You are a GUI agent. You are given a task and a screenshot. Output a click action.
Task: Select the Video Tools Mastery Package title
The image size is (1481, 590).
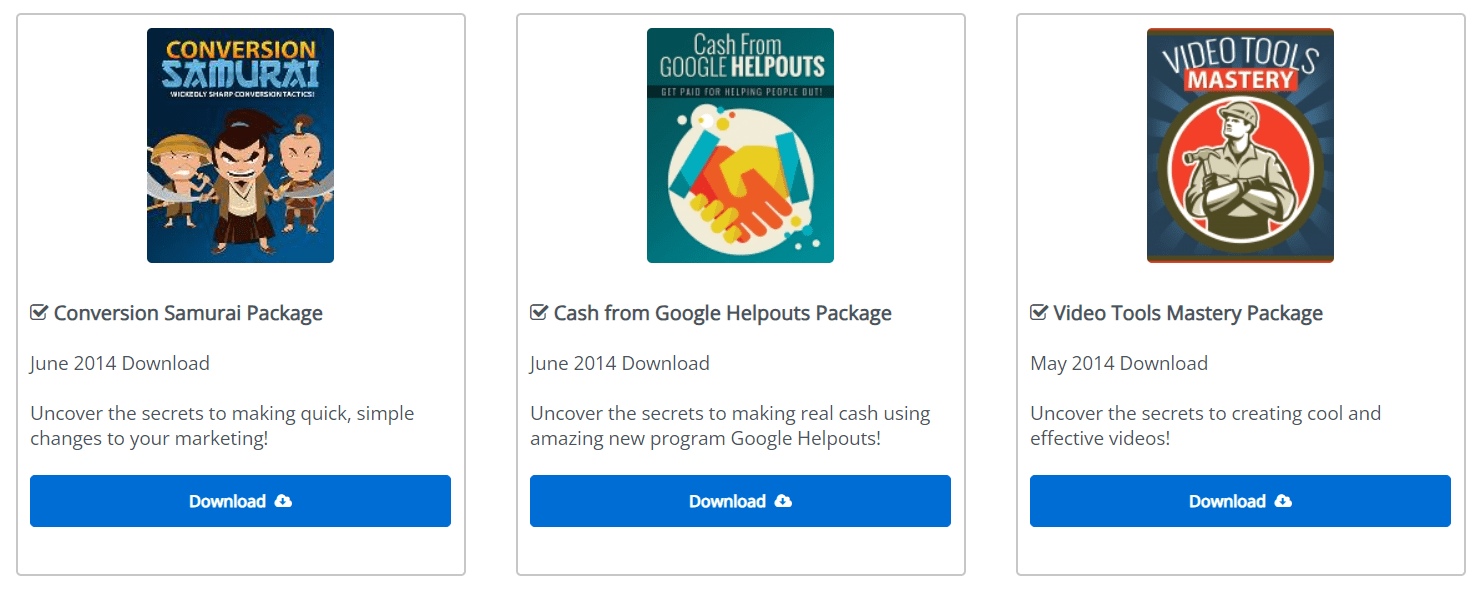click(1188, 313)
